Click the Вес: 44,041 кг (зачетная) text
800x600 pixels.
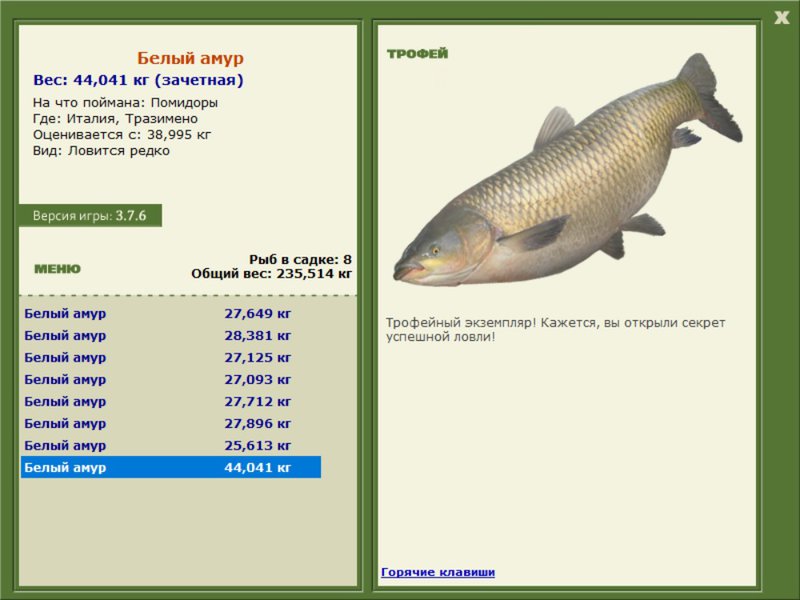click(138, 80)
